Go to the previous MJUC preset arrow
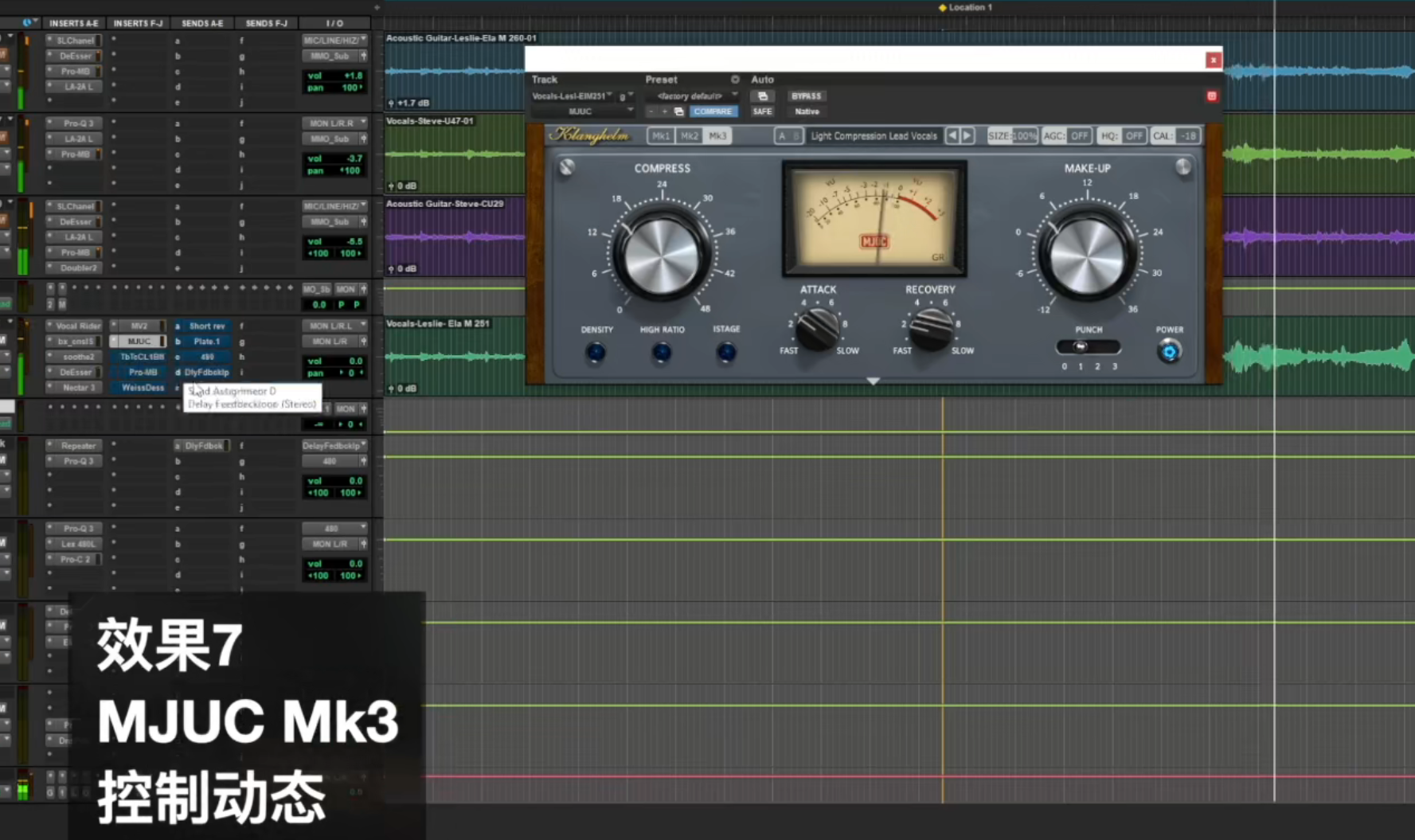The height and width of the screenshot is (840, 1415). point(952,136)
